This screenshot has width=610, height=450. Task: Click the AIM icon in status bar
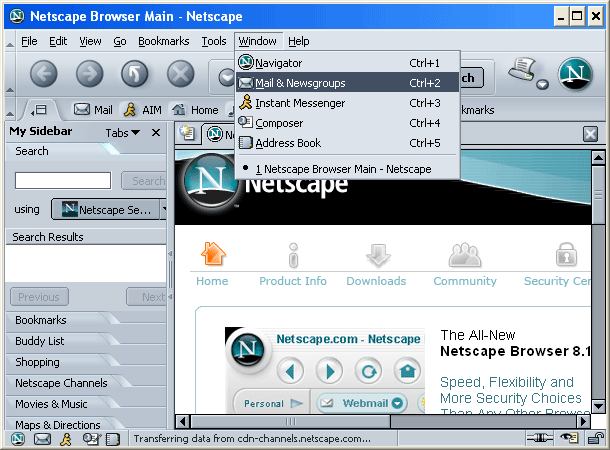[x=66, y=439]
